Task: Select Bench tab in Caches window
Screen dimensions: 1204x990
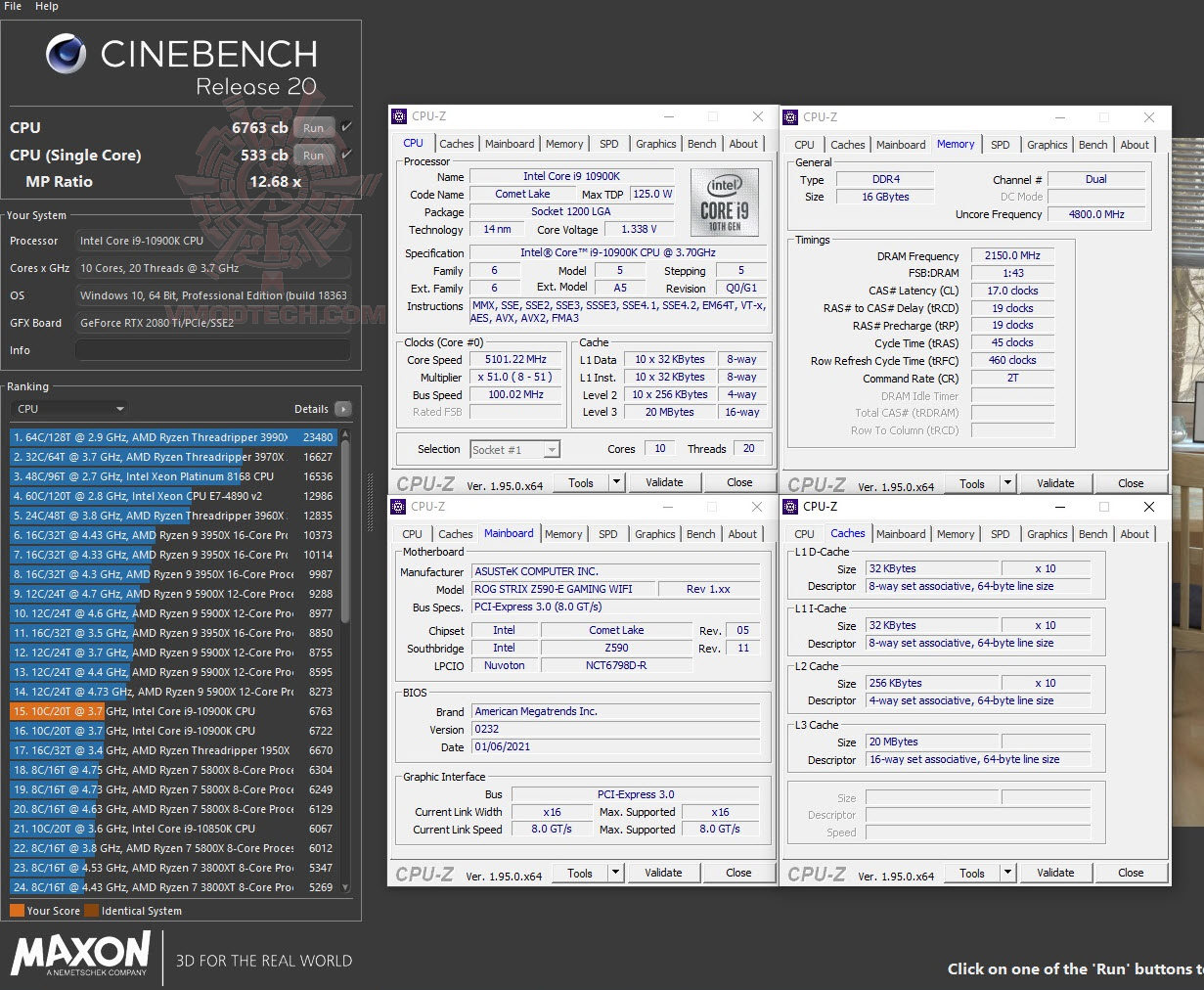Action: (1093, 534)
